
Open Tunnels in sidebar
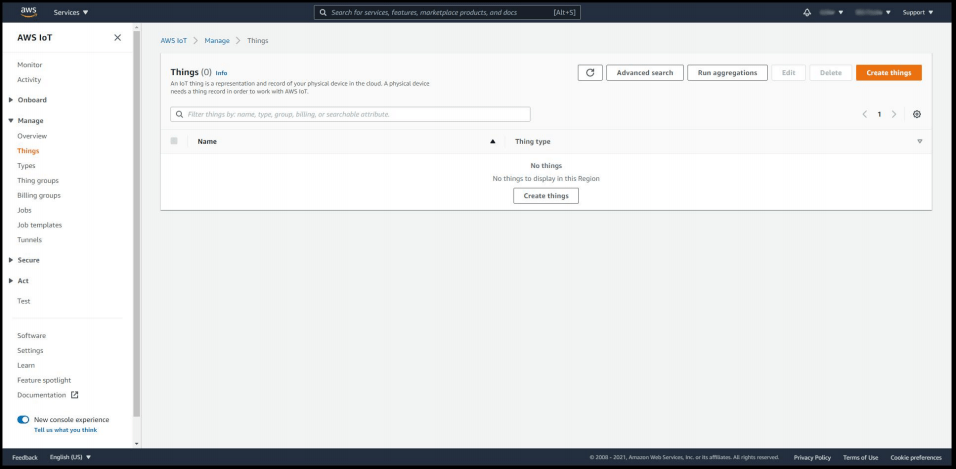[29, 240]
